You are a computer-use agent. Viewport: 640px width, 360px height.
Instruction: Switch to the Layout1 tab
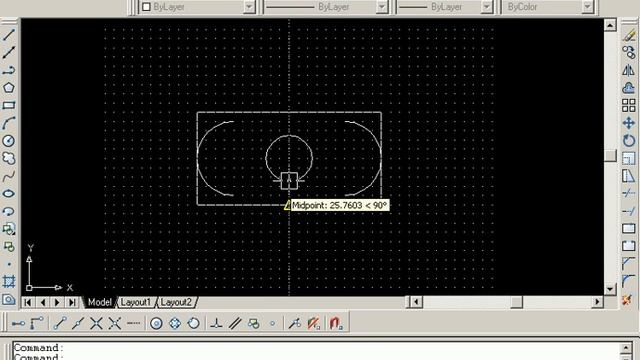pyautogui.click(x=136, y=302)
